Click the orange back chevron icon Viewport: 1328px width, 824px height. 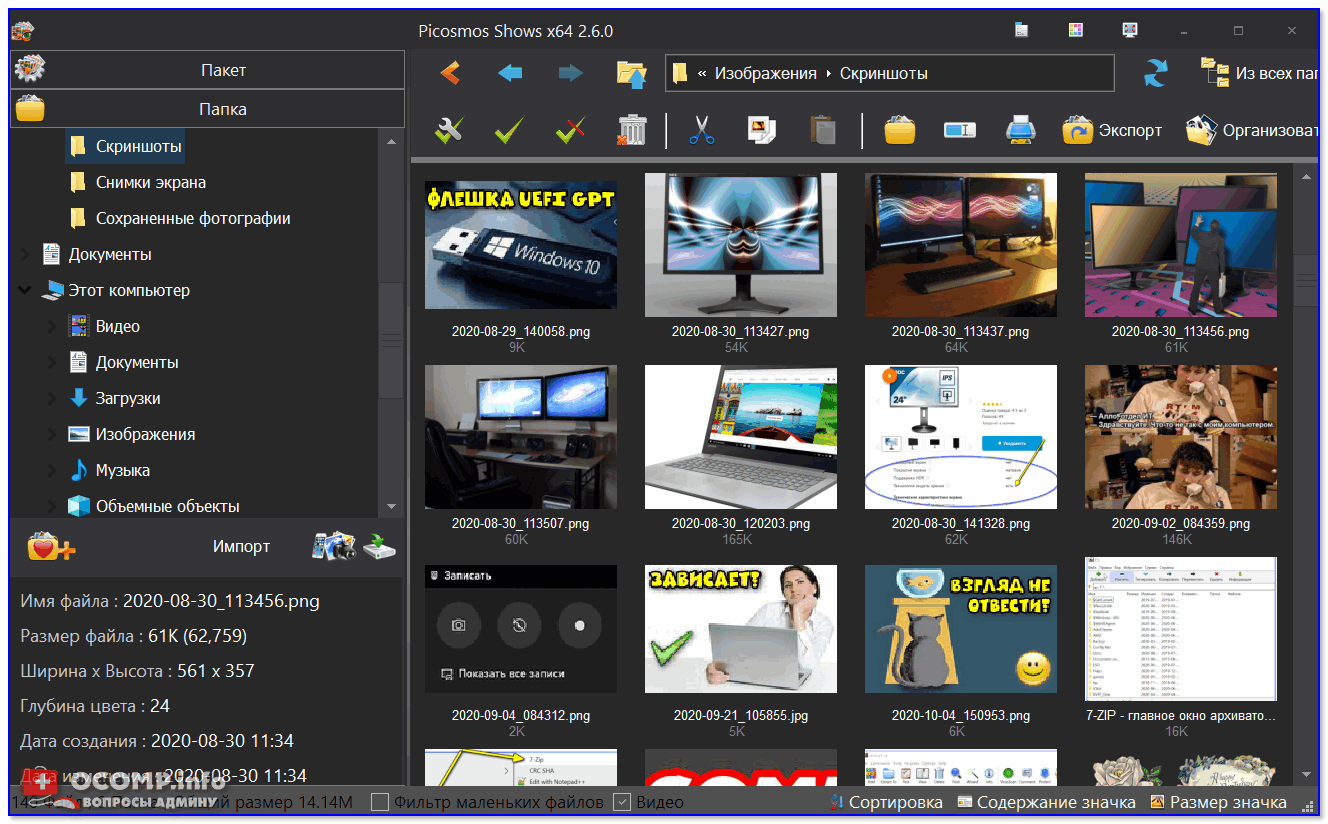[450, 72]
